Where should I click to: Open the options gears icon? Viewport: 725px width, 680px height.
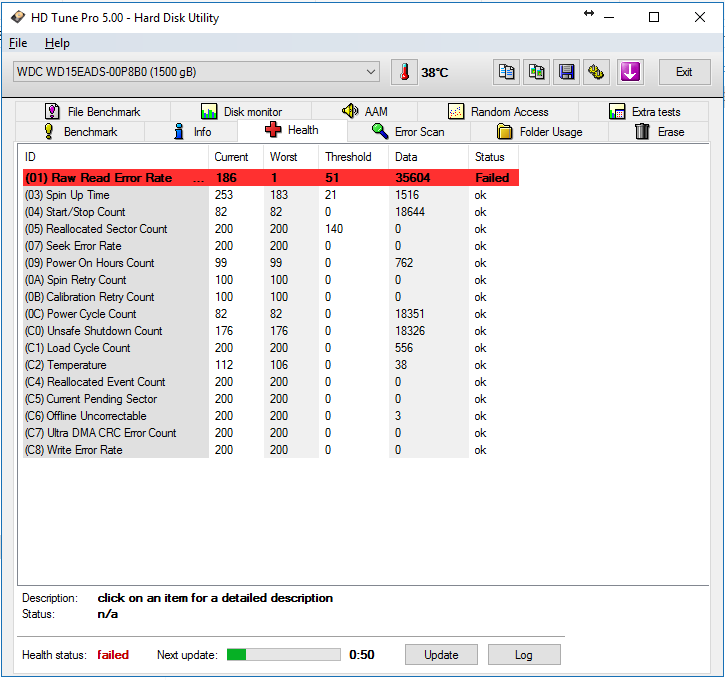tap(596, 72)
